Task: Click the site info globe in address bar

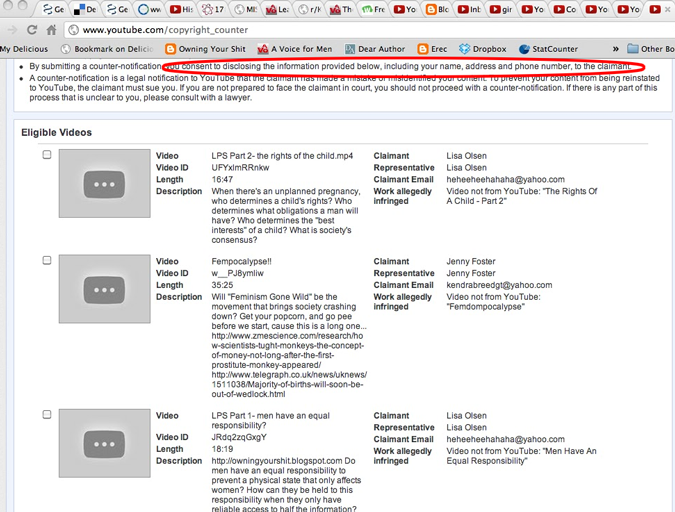Action: pyautogui.click(x=74, y=30)
